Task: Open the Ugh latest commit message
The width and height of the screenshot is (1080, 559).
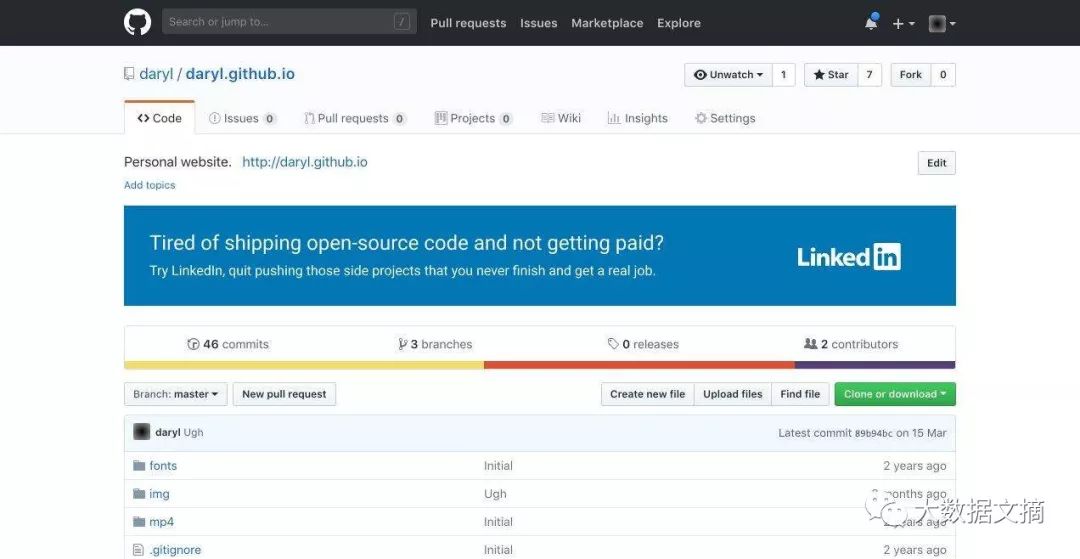Action: pos(194,433)
